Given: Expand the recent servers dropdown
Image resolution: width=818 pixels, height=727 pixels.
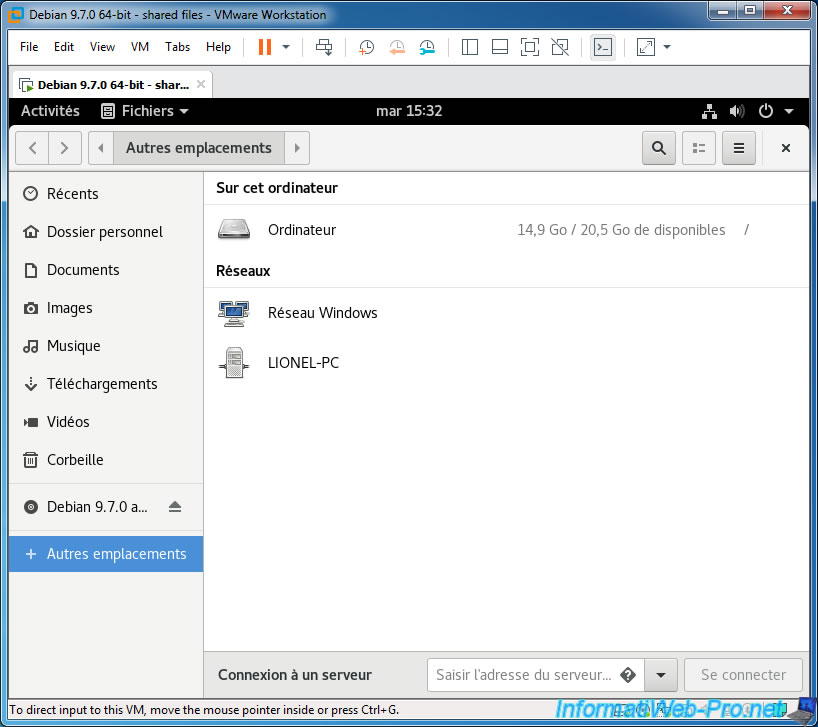Looking at the screenshot, I should point(661,675).
